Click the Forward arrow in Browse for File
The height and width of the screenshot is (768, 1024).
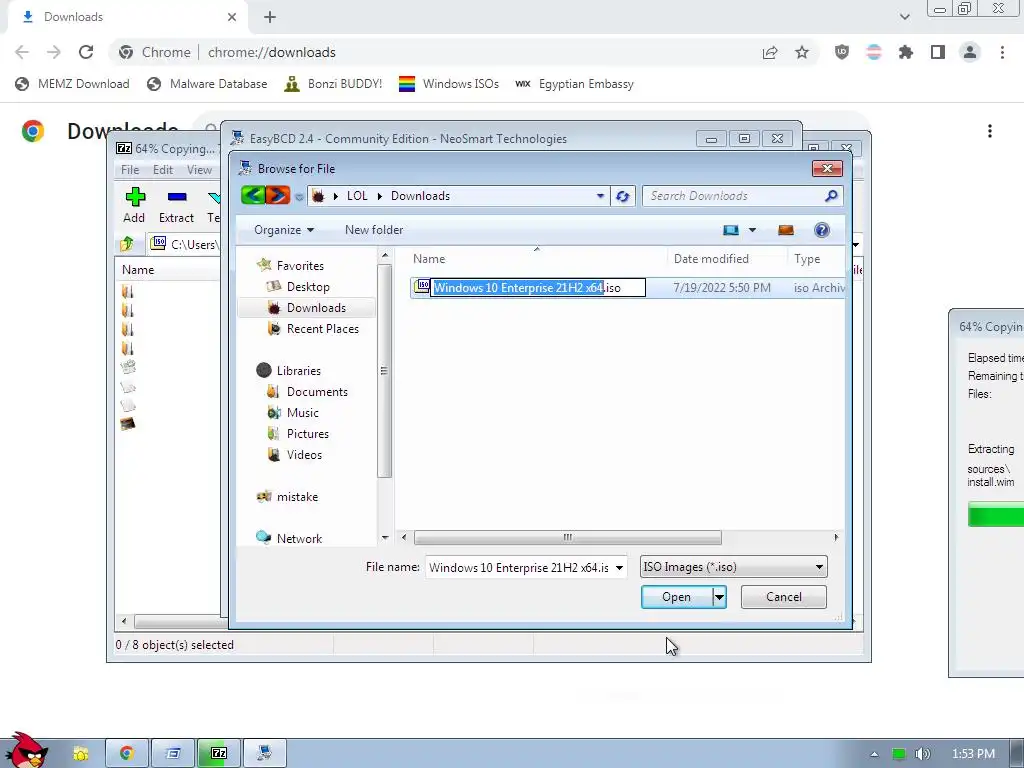278,195
